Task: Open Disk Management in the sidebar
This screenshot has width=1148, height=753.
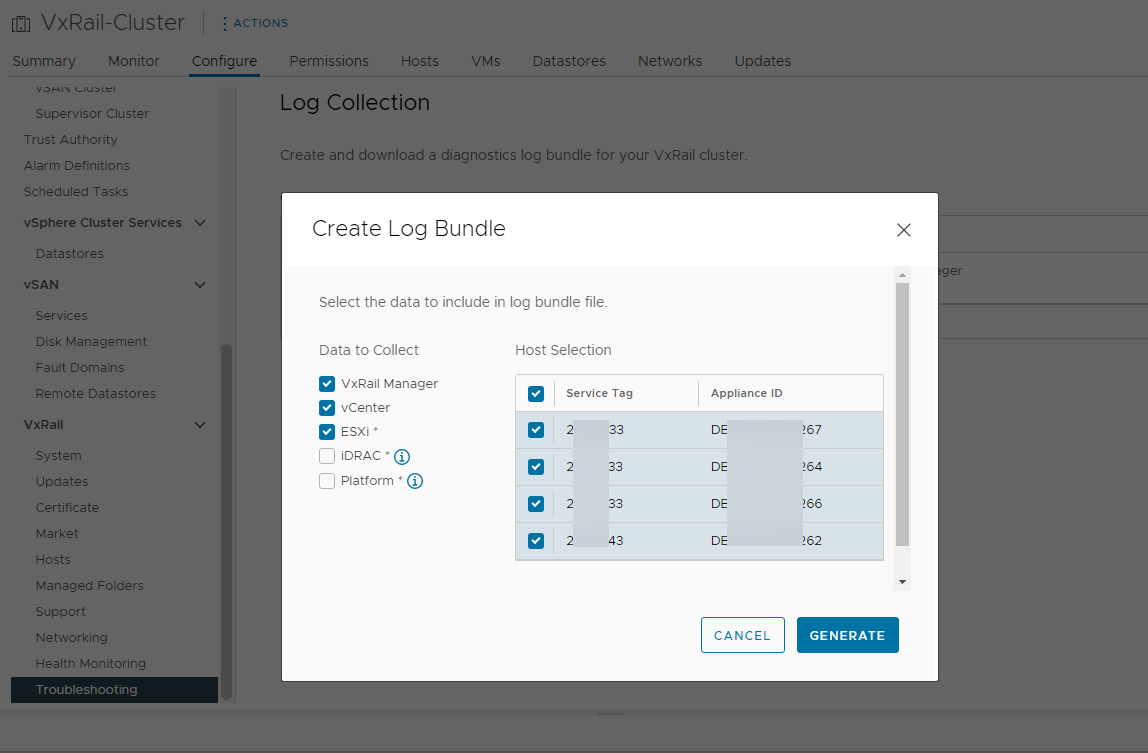Action: pos(91,341)
